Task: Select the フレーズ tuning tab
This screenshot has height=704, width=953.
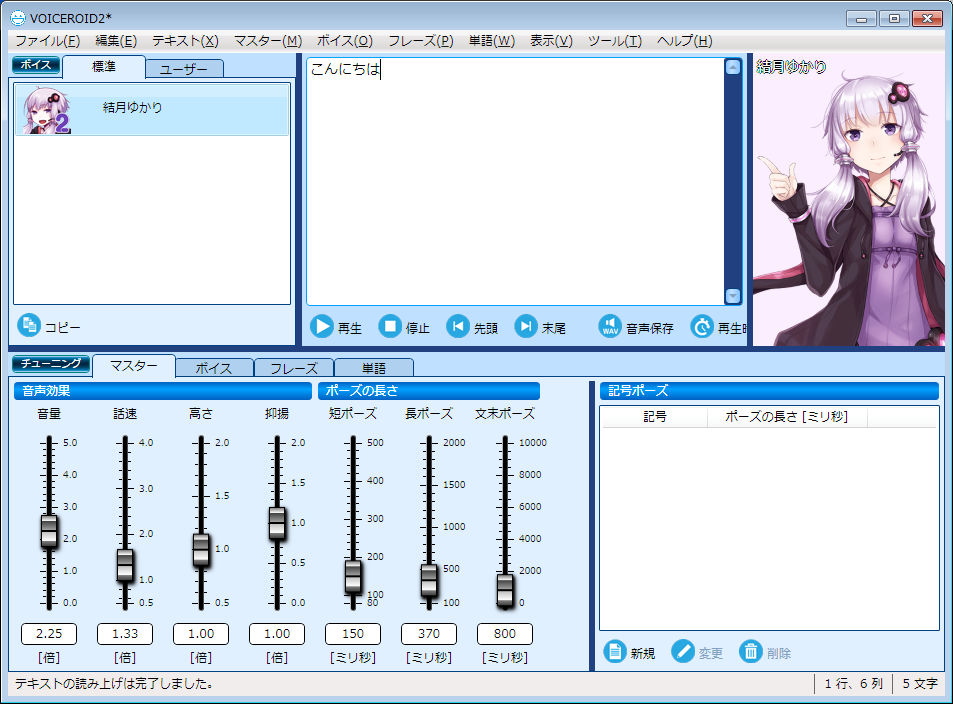Action: point(294,368)
